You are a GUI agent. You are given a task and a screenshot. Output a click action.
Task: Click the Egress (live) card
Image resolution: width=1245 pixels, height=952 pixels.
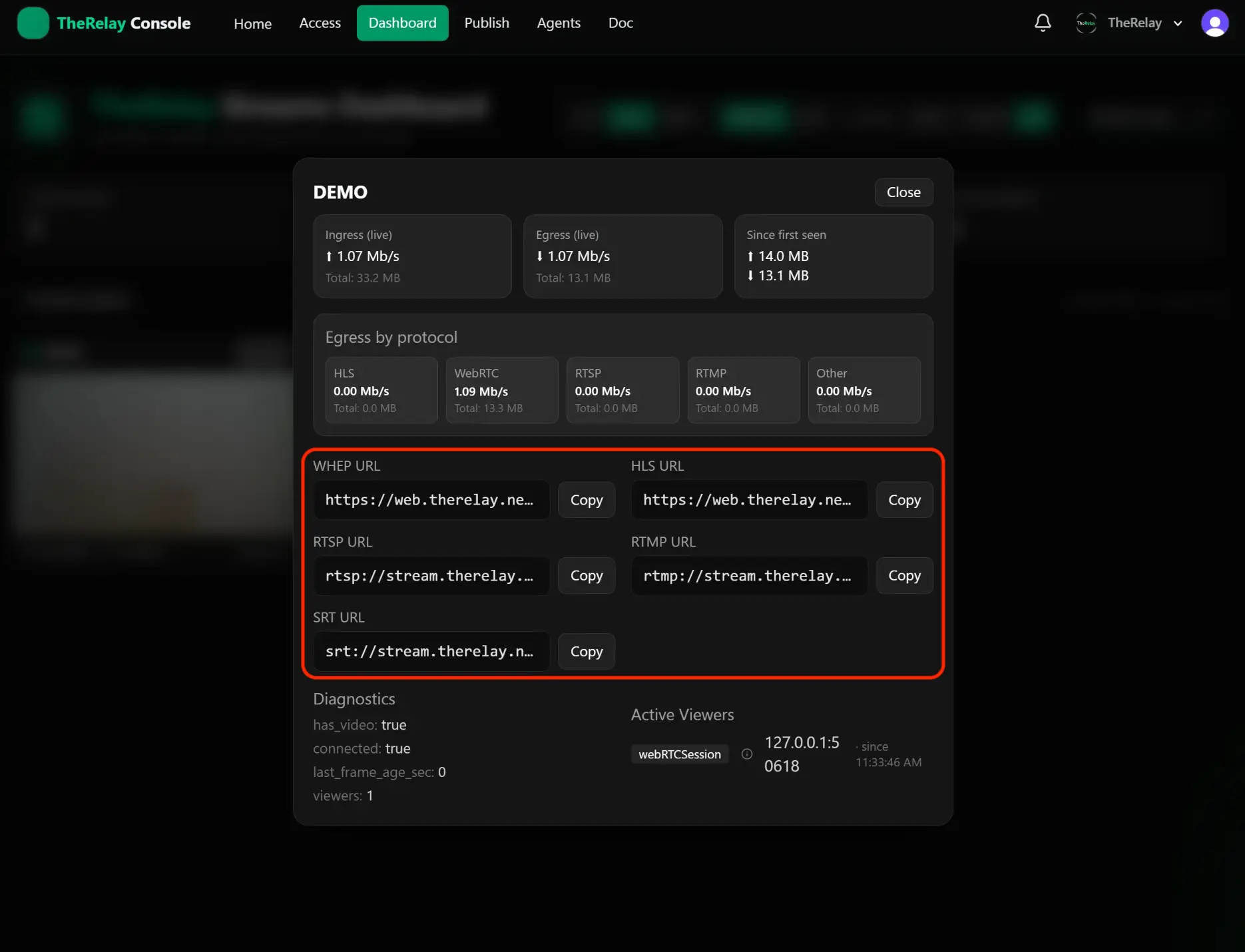(623, 256)
